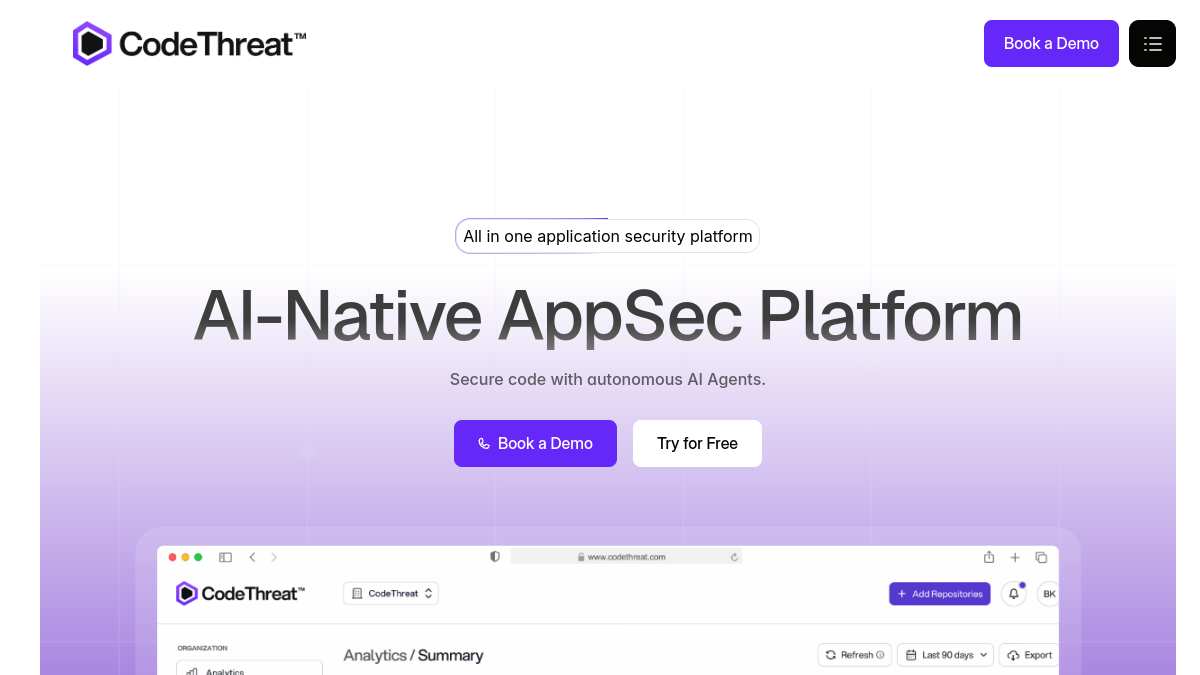
Task: Click the CodeThreat logo inside the dashboard preview
Action: click(x=240, y=593)
